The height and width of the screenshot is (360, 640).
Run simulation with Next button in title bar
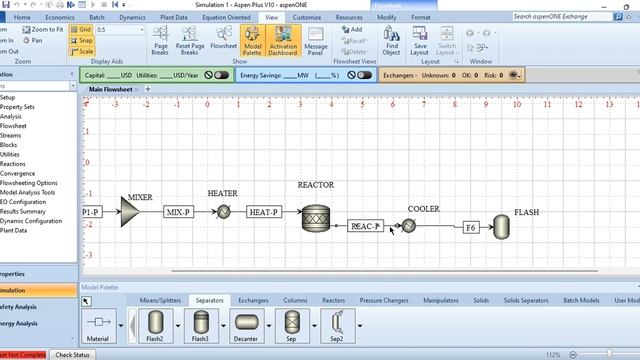(71, 5)
